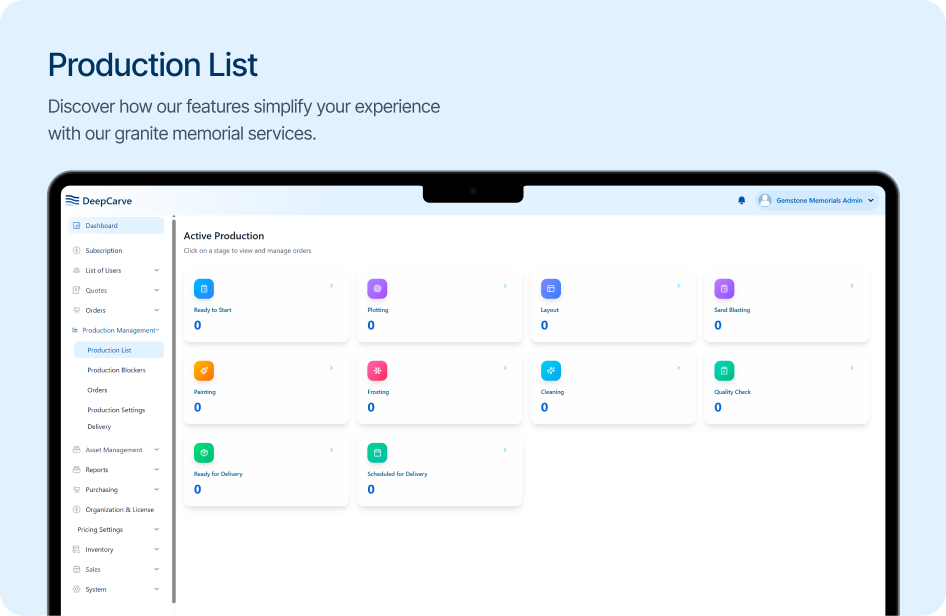Viewport: 946px width, 616px height.
Task: Click the pink Frosting stage icon
Action: pyautogui.click(x=377, y=371)
